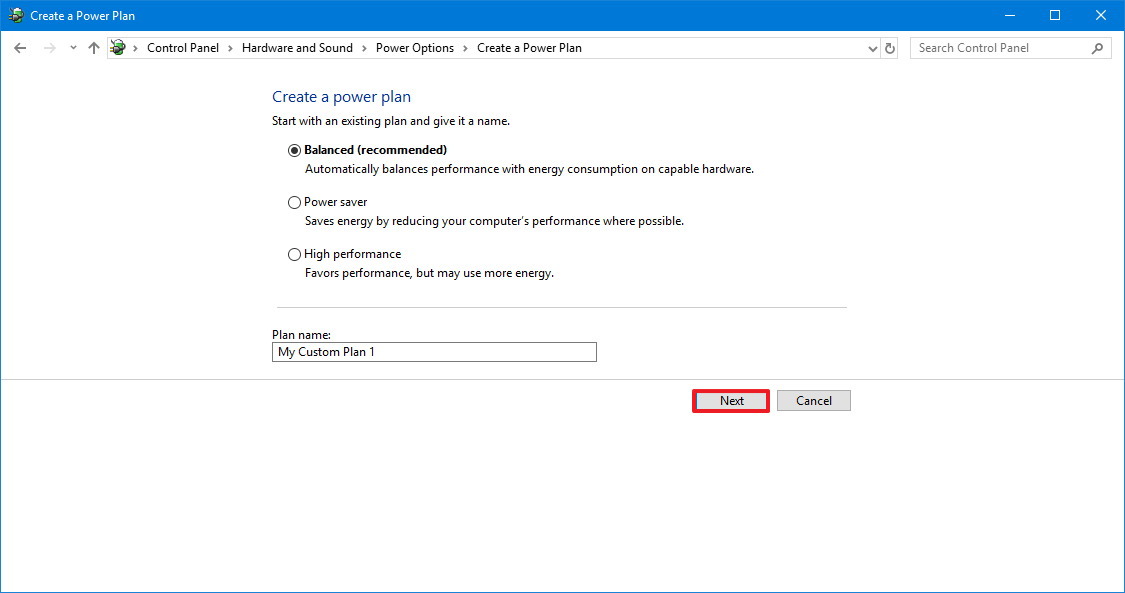The image size is (1125, 593).
Task: Click the Cancel button
Action: click(x=813, y=400)
